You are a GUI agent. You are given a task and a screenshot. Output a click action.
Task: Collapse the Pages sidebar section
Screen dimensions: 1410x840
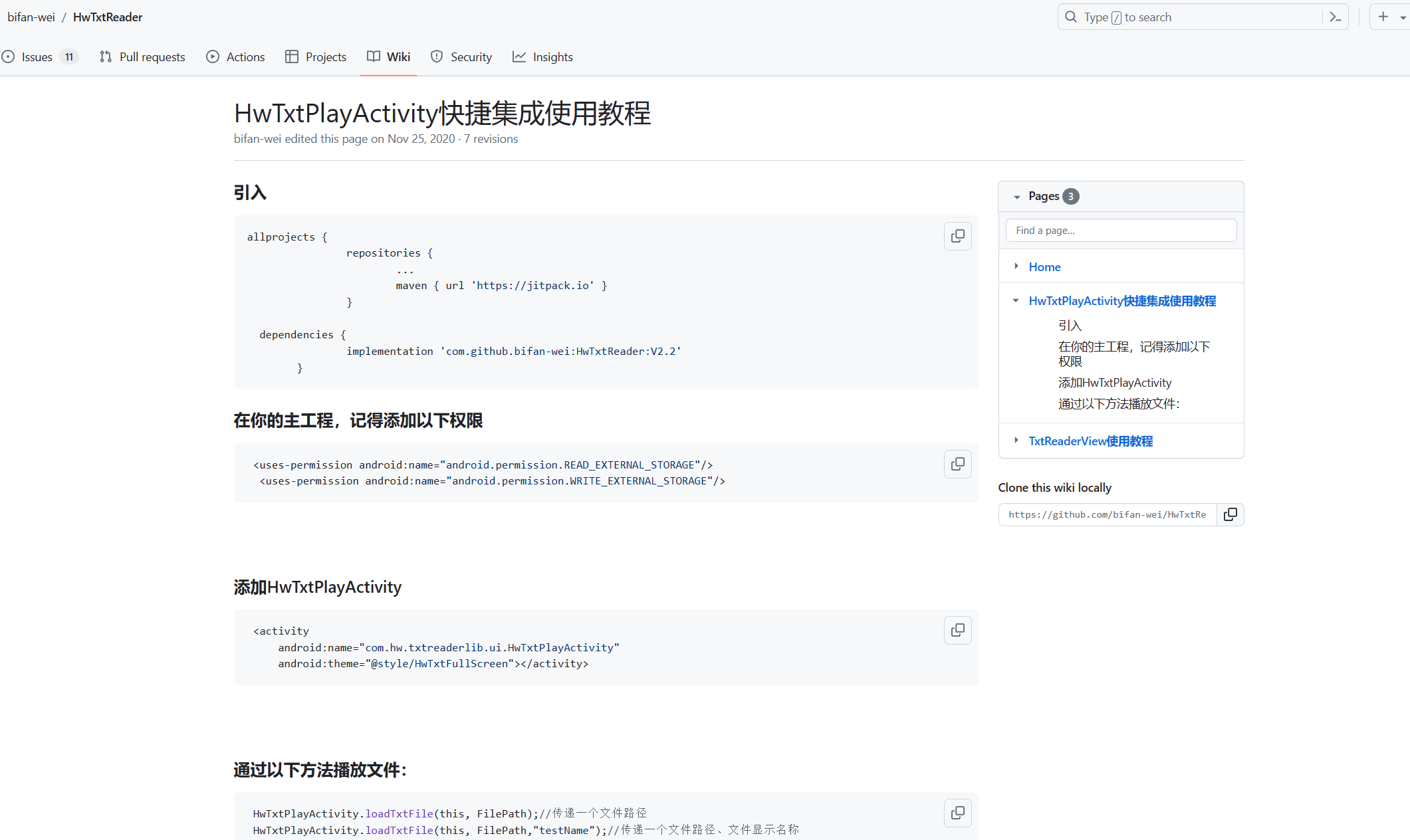pos(1016,197)
